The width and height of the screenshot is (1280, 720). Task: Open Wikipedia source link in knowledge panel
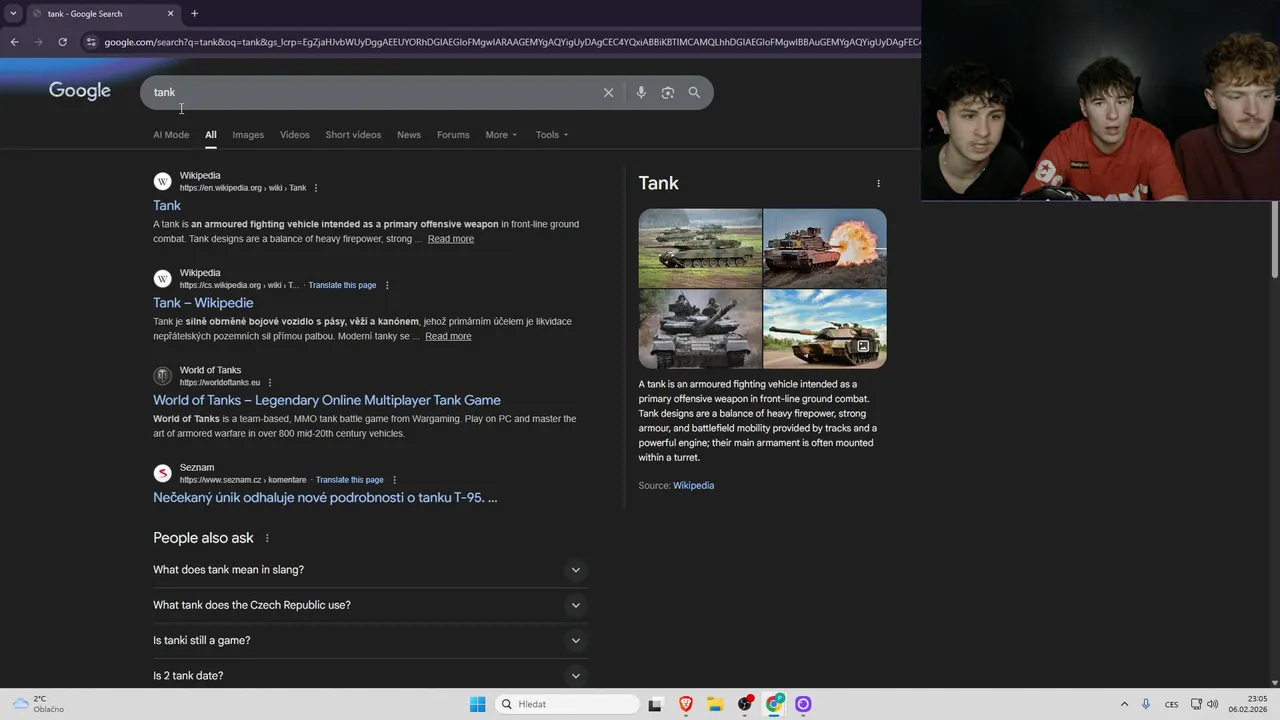point(693,486)
